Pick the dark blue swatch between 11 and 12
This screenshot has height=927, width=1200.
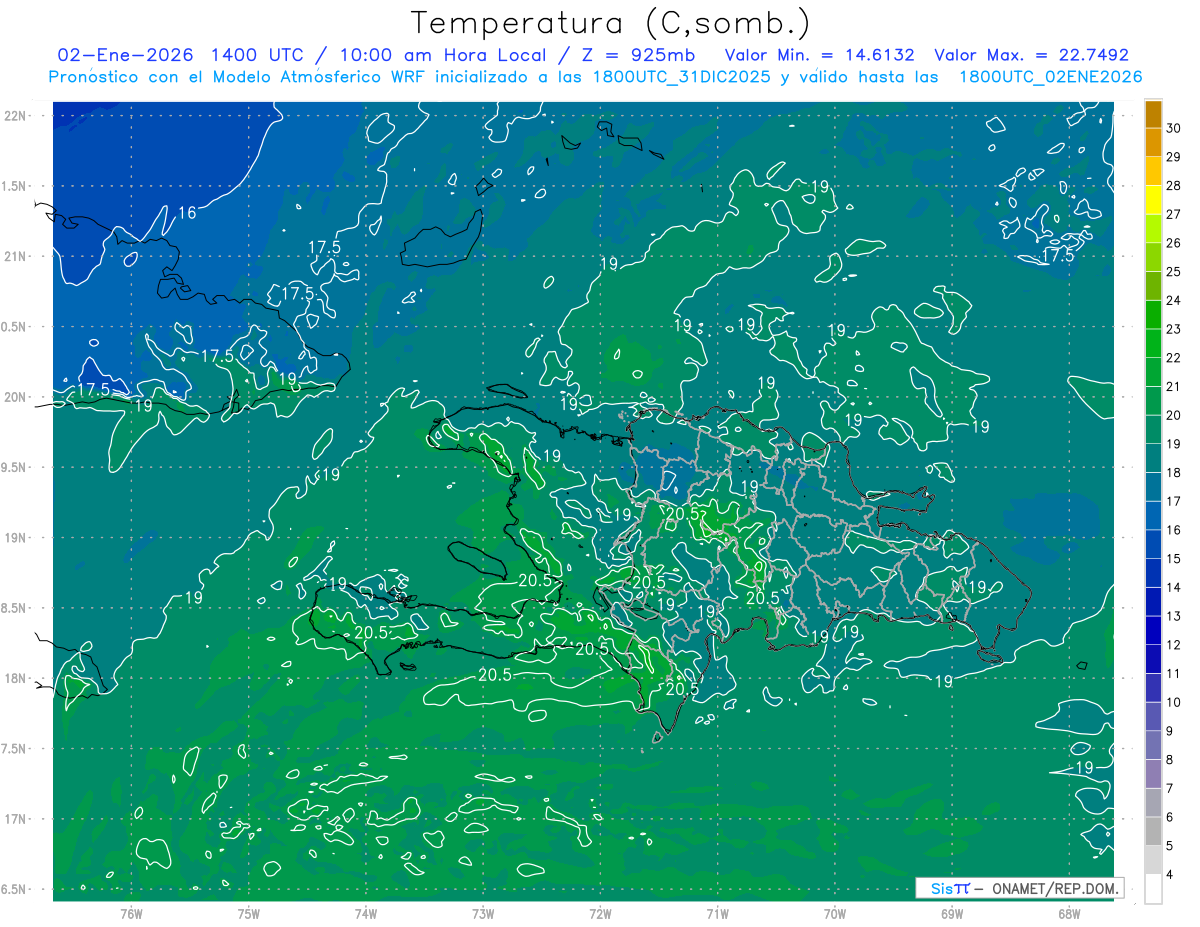tap(1153, 659)
